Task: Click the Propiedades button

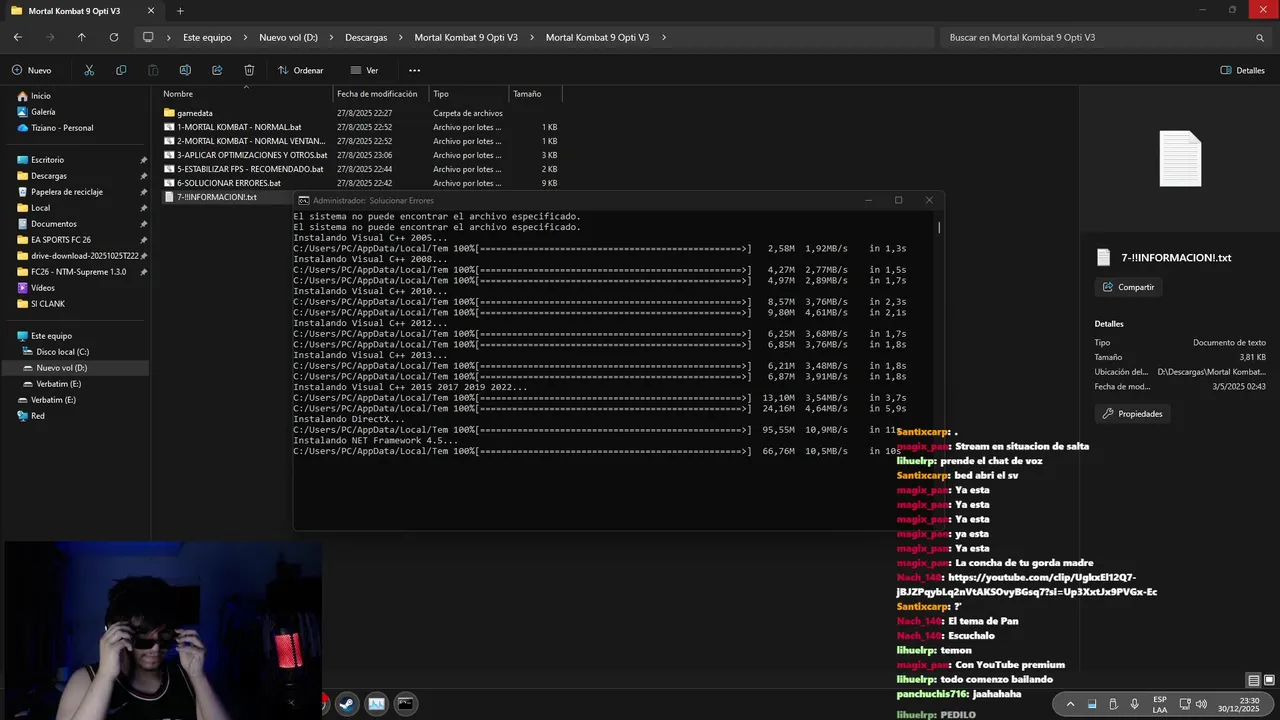Action: (1132, 413)
